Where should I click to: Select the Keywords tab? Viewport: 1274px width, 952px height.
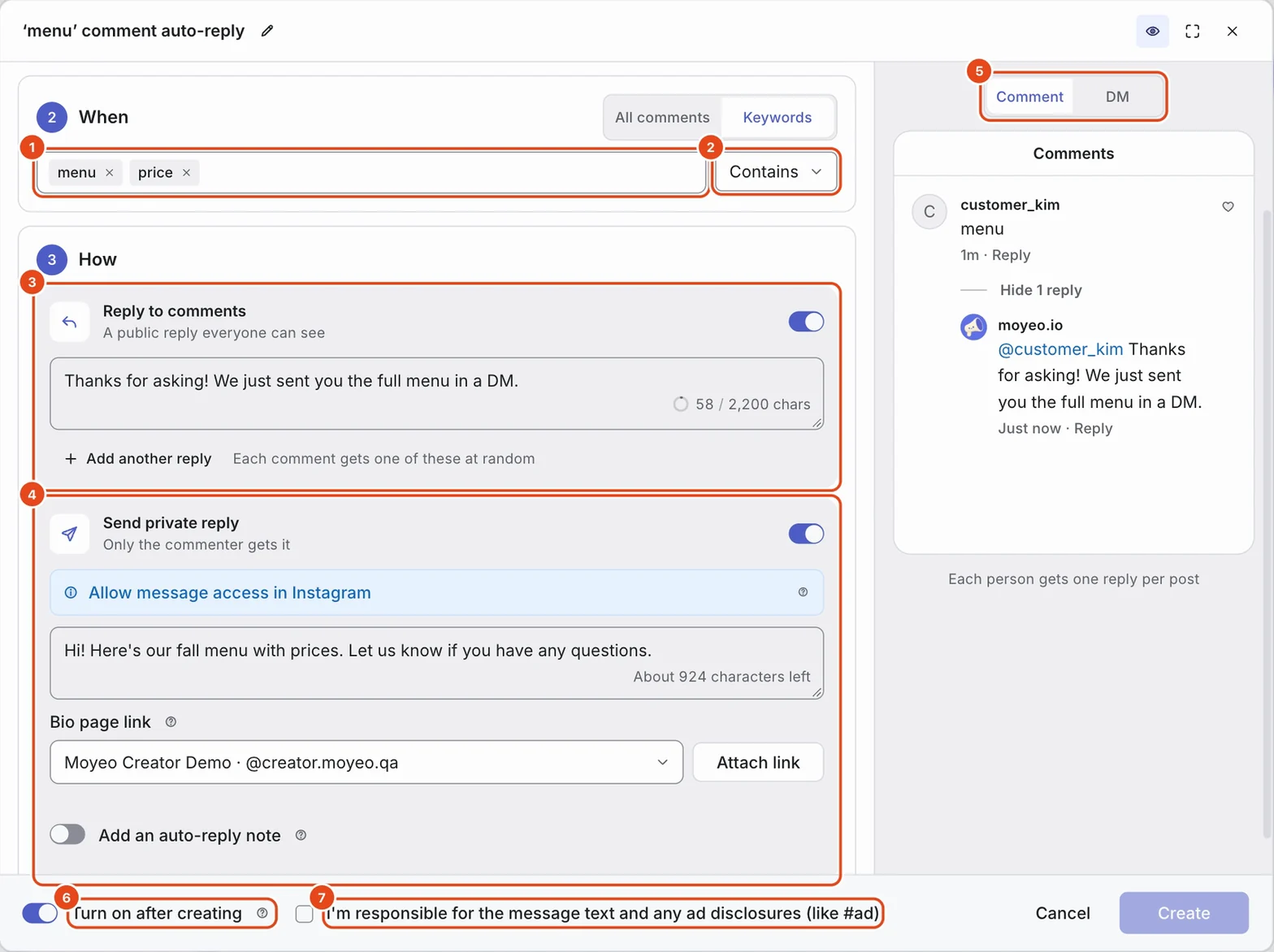pos(777,117)
